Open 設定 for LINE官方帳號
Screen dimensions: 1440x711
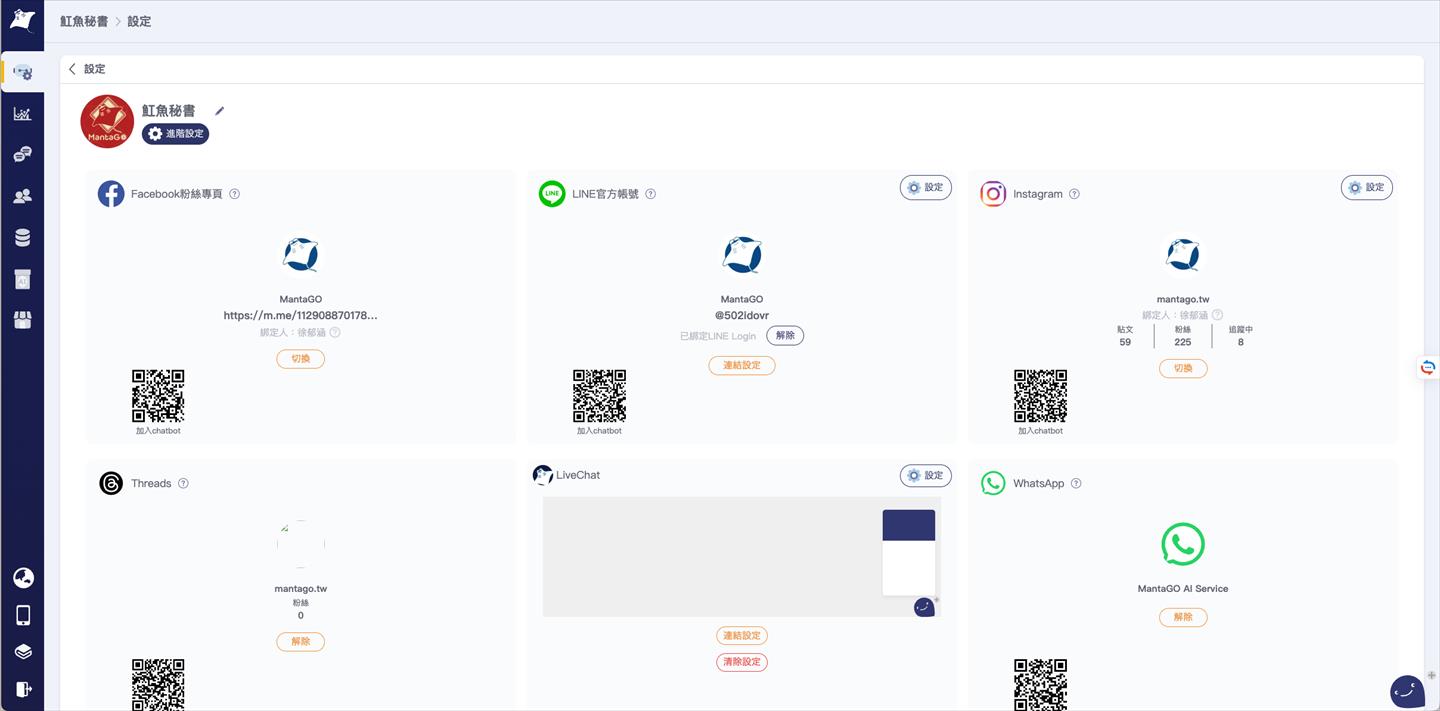[925, 188]
